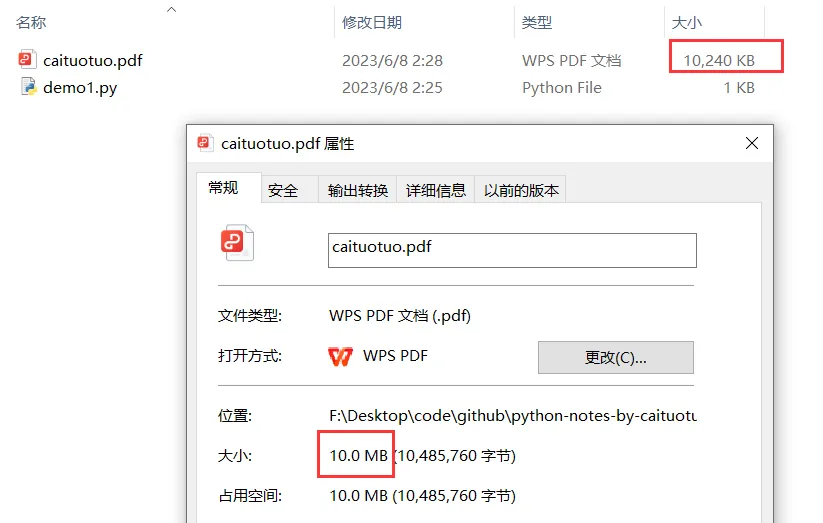Viewport: 823px width, 523px height.
Task: Click the WPS PDF logo next to opens-with
Action: click(340, 357)
